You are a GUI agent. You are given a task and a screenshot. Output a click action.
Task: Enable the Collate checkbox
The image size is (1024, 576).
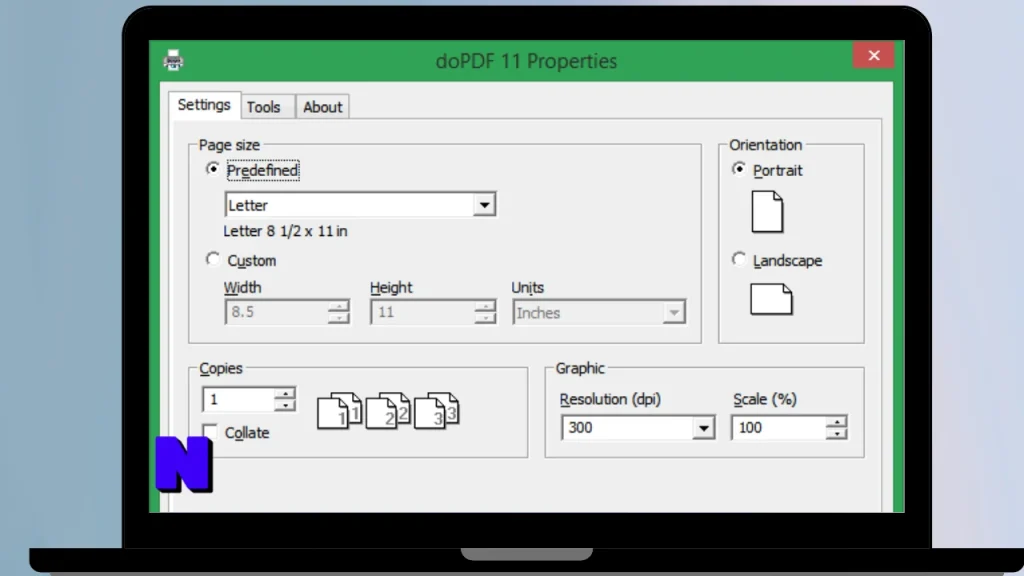click(210, 431)
